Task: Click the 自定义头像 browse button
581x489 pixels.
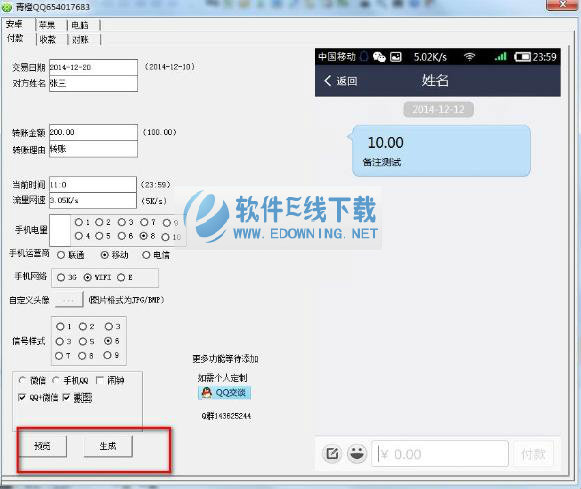Action: (x=69, y=300)
